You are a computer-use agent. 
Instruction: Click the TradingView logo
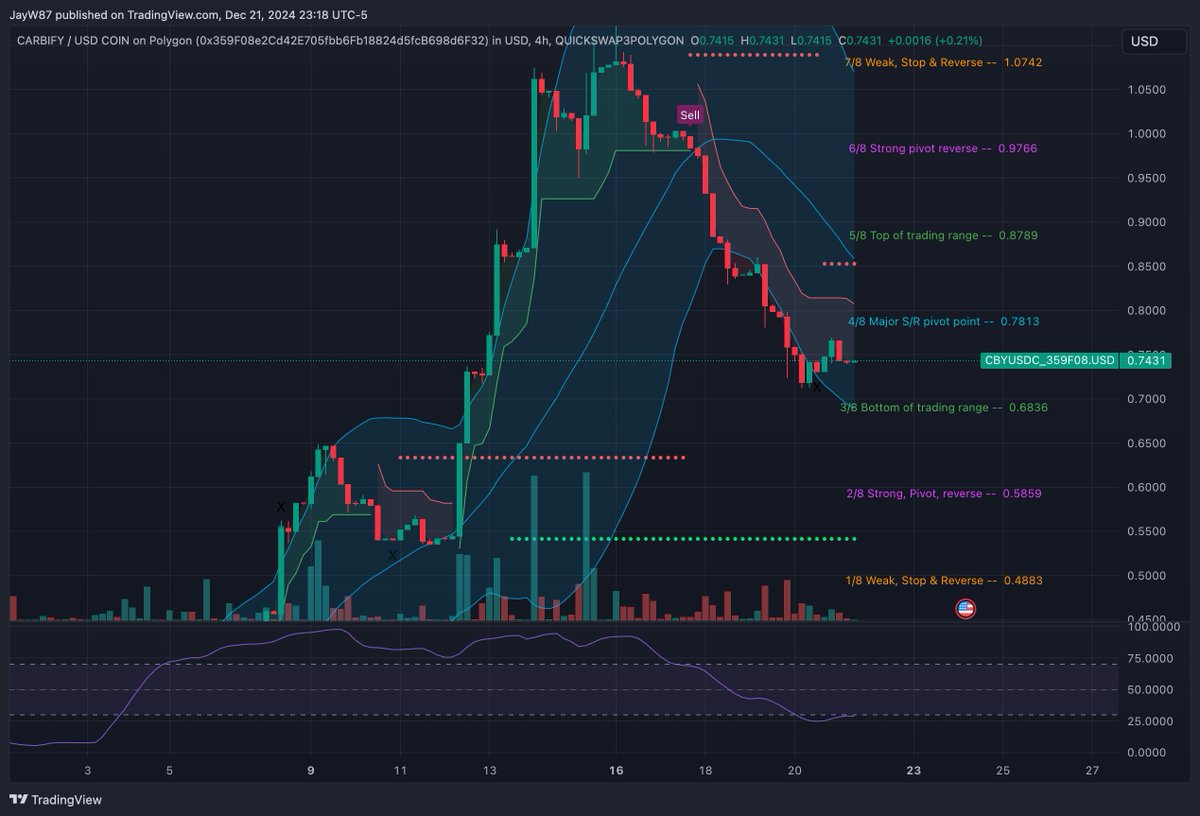[55, 799]
